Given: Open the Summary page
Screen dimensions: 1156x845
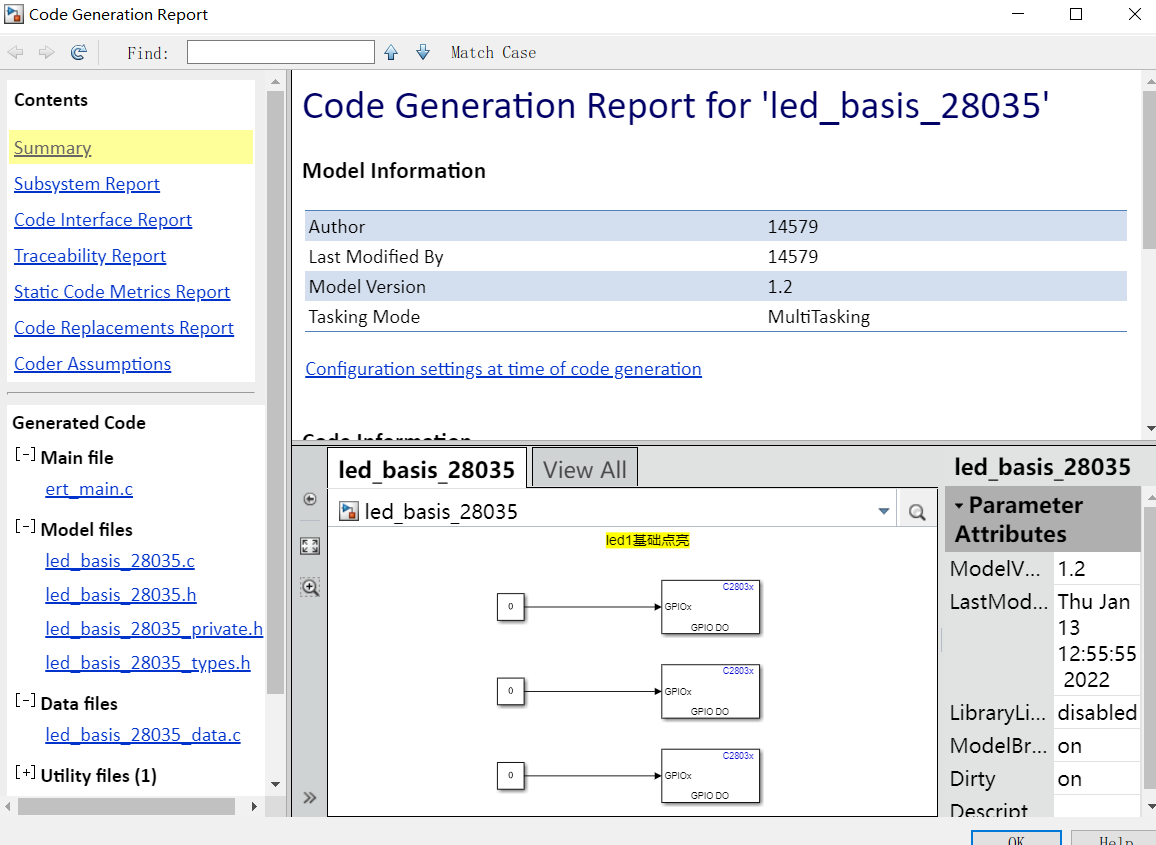Looking at the screenshot, I should coord(52,147).
